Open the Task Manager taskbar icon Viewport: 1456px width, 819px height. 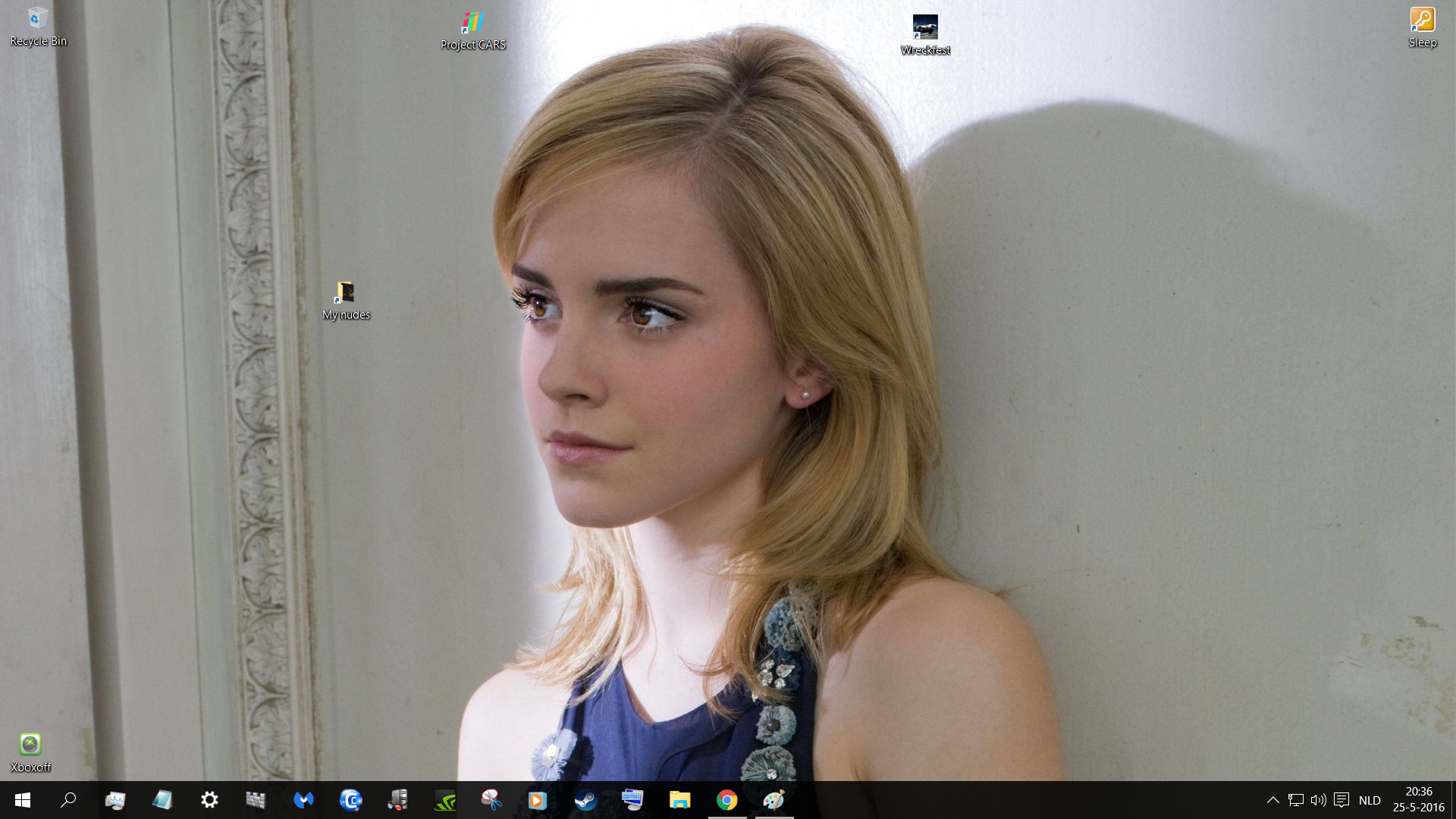pyautogui.click(x=115, y=800)
